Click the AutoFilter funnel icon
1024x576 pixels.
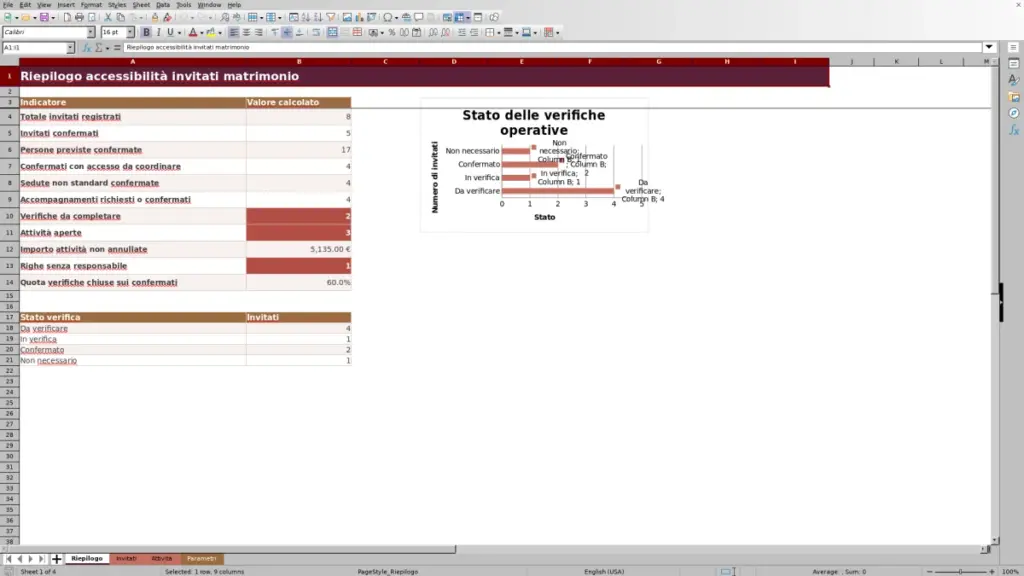tap(330, 18)
